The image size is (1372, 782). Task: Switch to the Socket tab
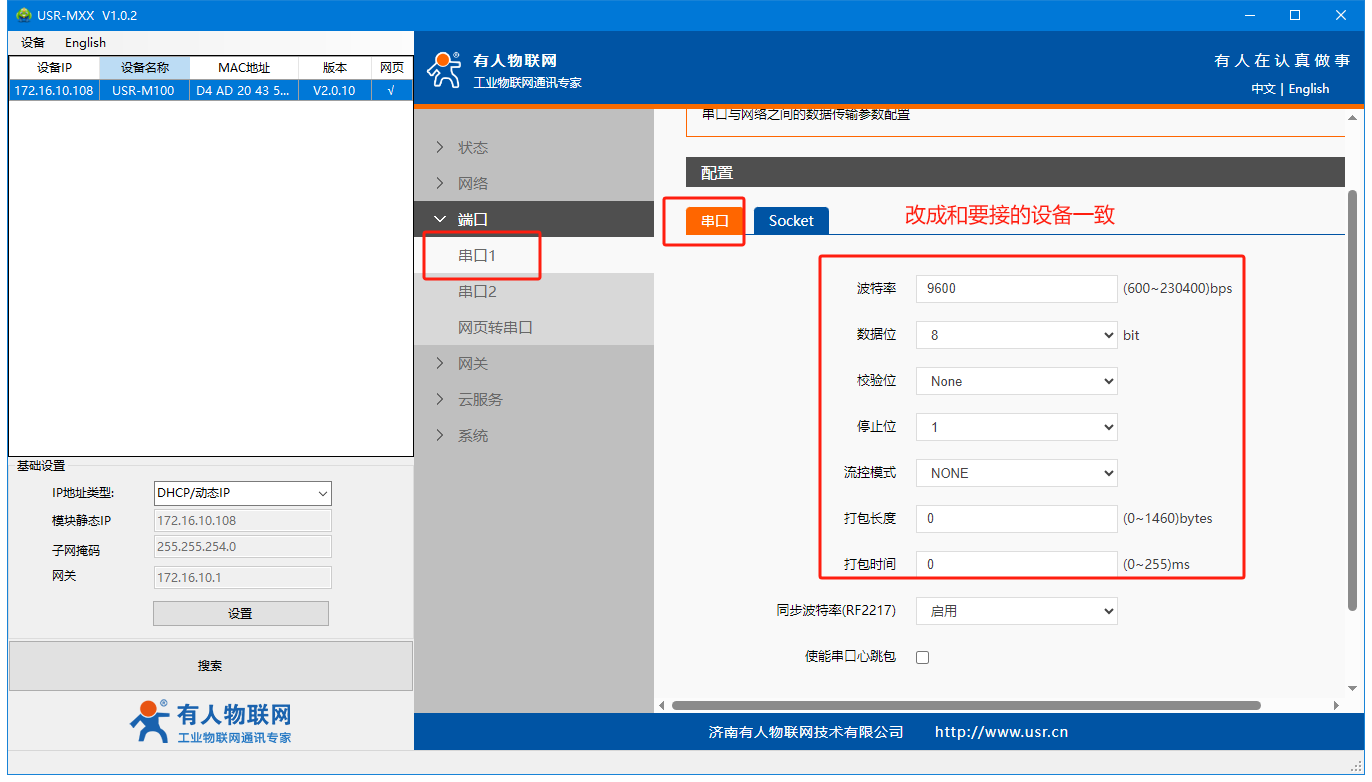click(x=791, y=221)
